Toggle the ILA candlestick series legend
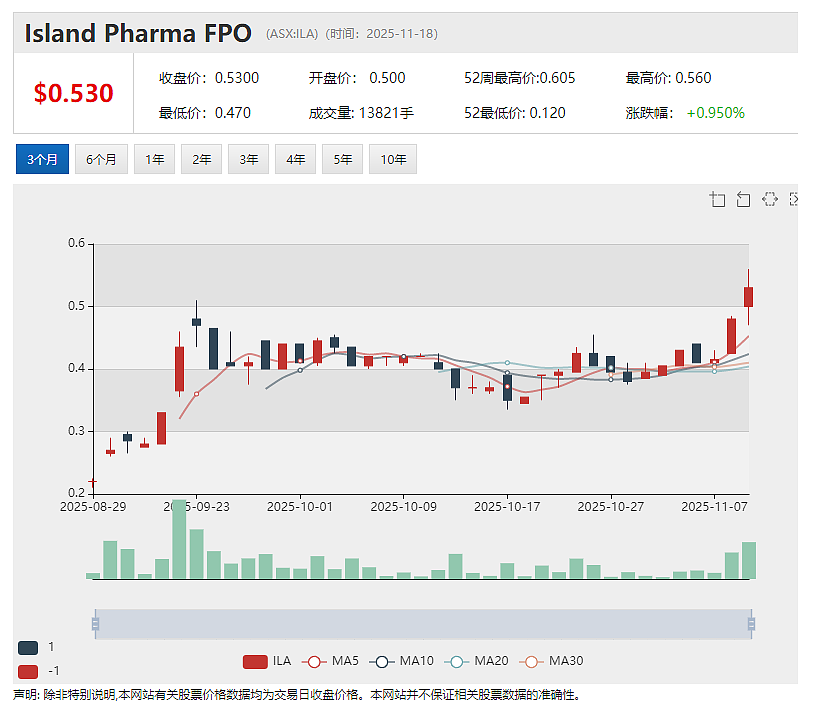 tap(267, 661)
